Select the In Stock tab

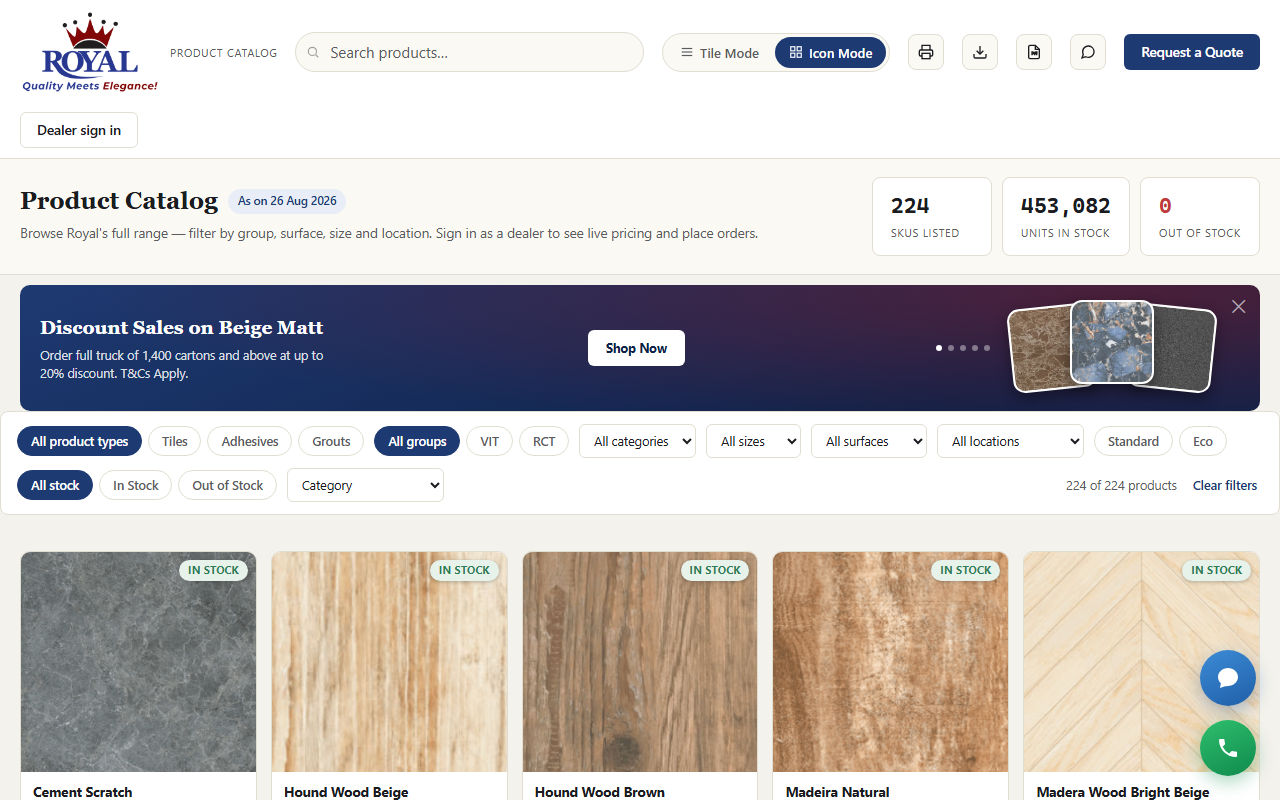coord(136,485)
